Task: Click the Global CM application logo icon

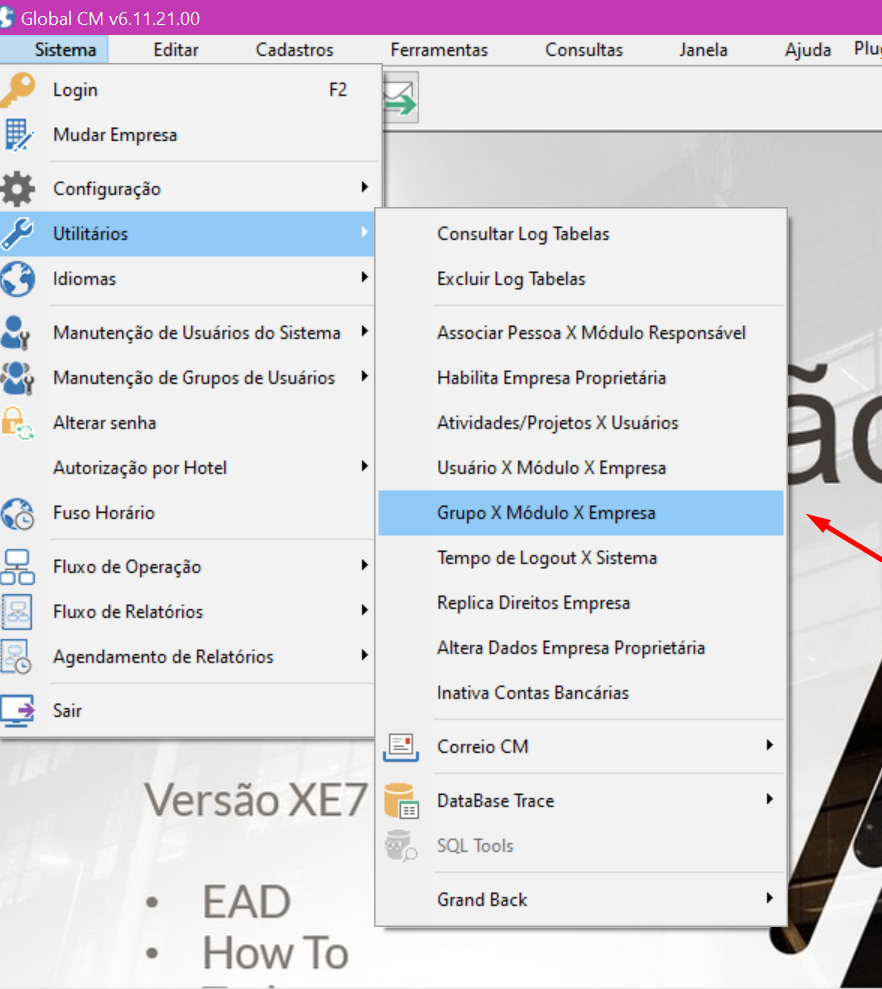Action: point(6,18)
